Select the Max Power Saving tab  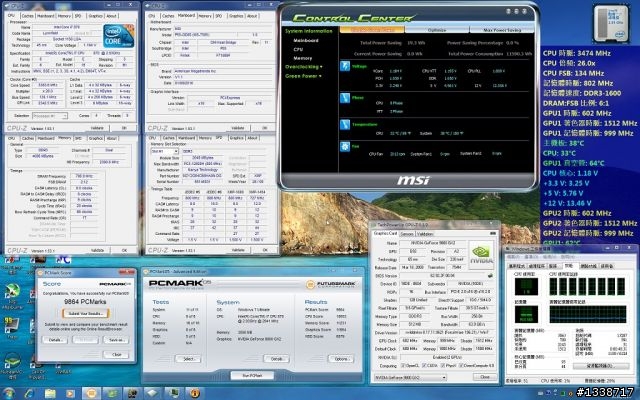502,30
